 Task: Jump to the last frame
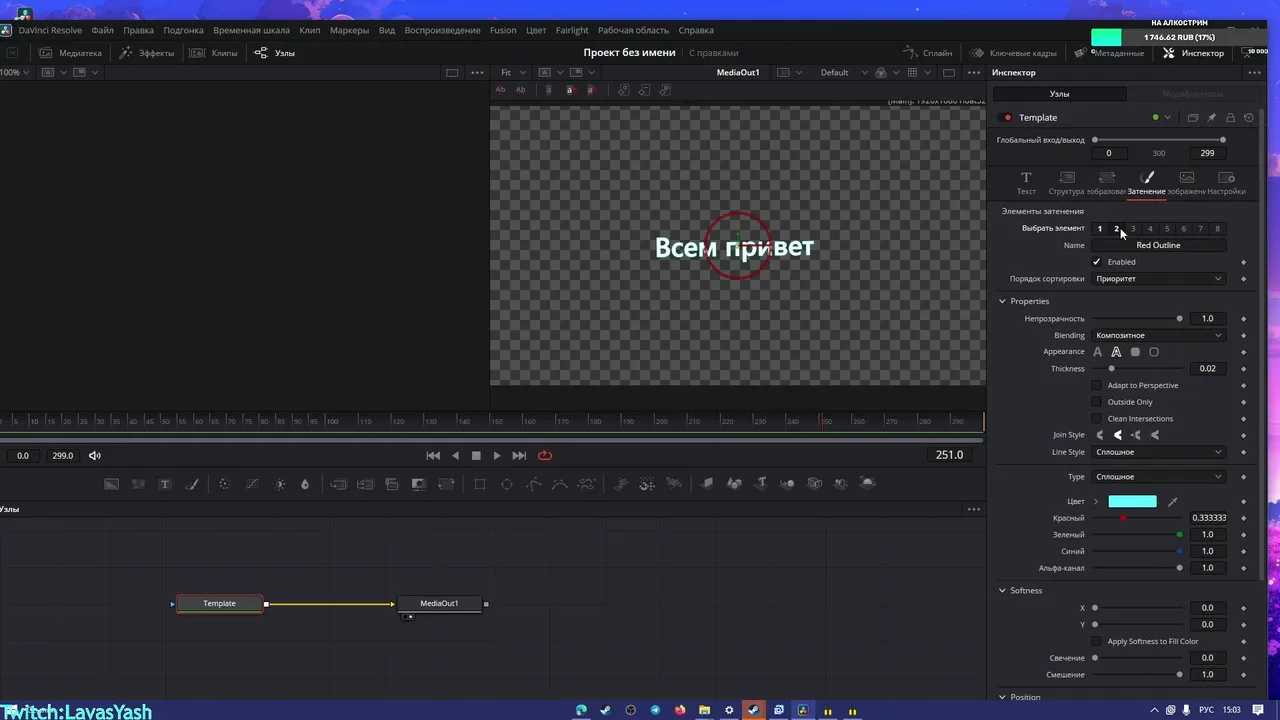click(519, 455)
